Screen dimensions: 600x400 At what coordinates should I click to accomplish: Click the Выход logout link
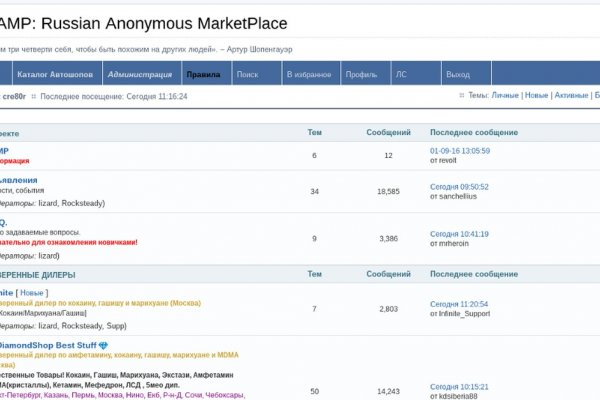coord(458,74)
